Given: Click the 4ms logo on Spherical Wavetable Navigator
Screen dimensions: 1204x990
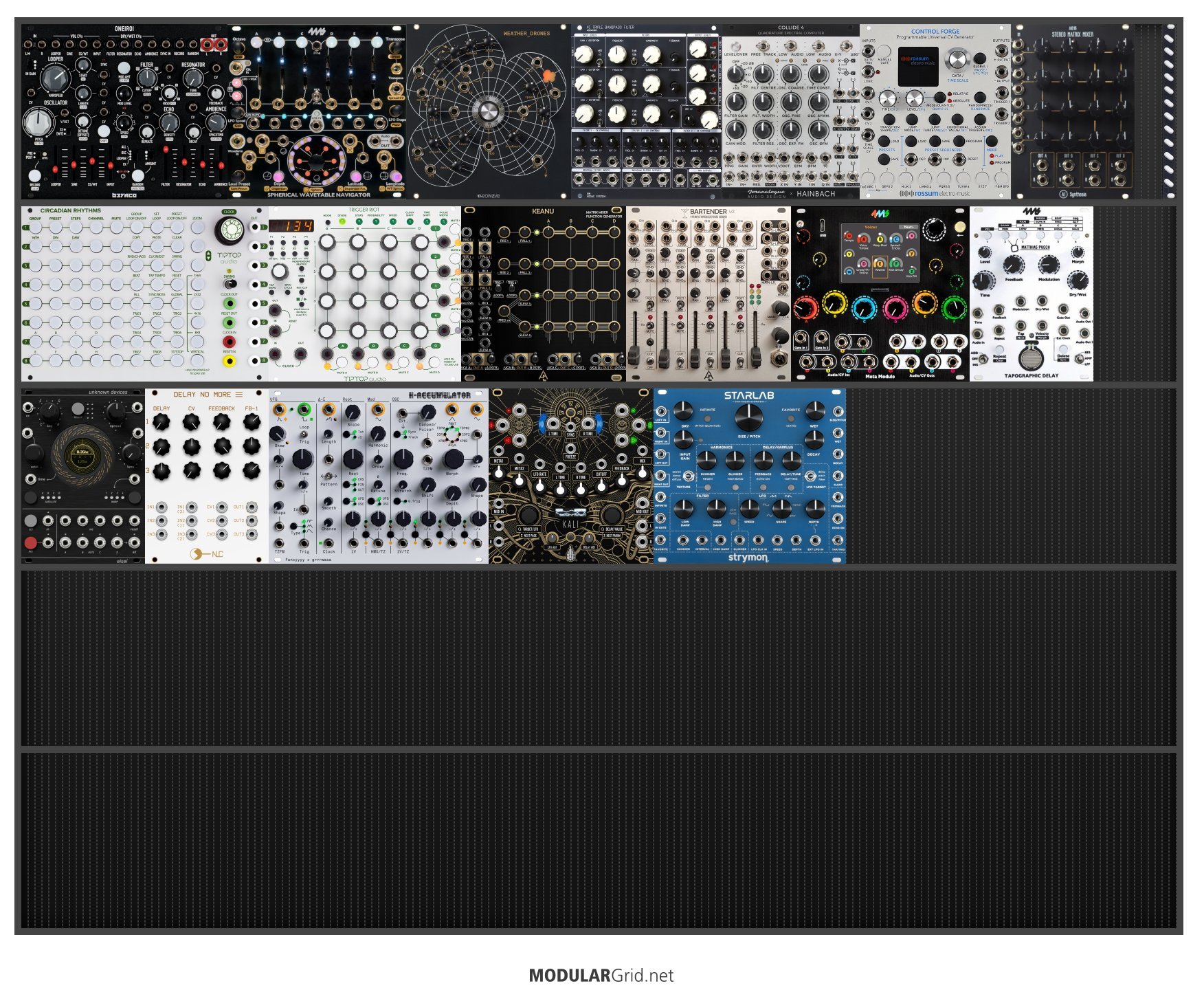Looking at the screenshot, I should 317,32.
